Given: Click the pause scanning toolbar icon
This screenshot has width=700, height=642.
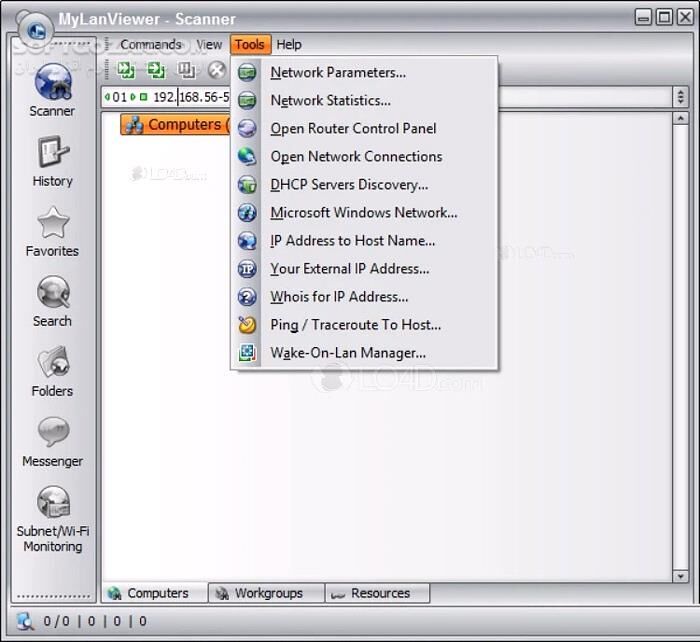Looking at the screenshot, I should click(x=186, y=70).
